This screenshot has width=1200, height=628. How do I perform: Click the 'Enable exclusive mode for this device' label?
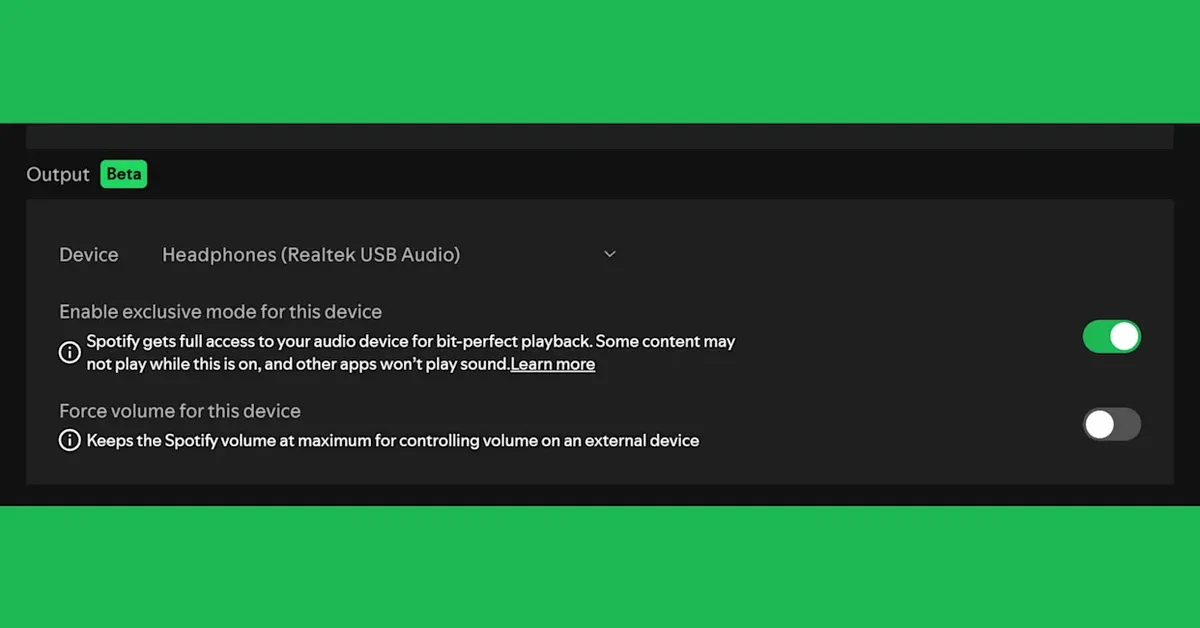click(220, 312)
